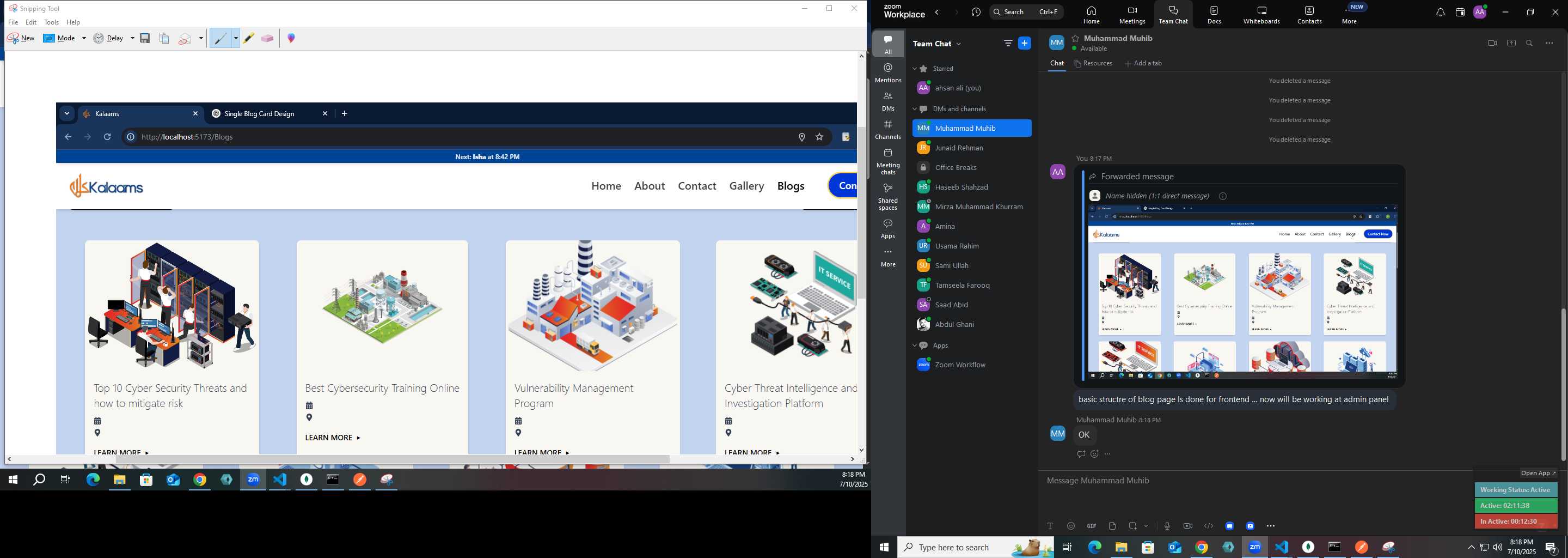
Task: Open the forwarded blog screenshot thumbnail
Action: pyautogui.click(x=1242, y=292)
